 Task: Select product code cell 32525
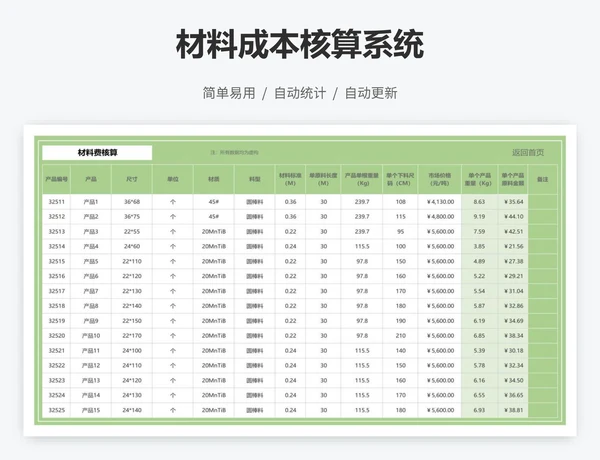tap(57, 410)
